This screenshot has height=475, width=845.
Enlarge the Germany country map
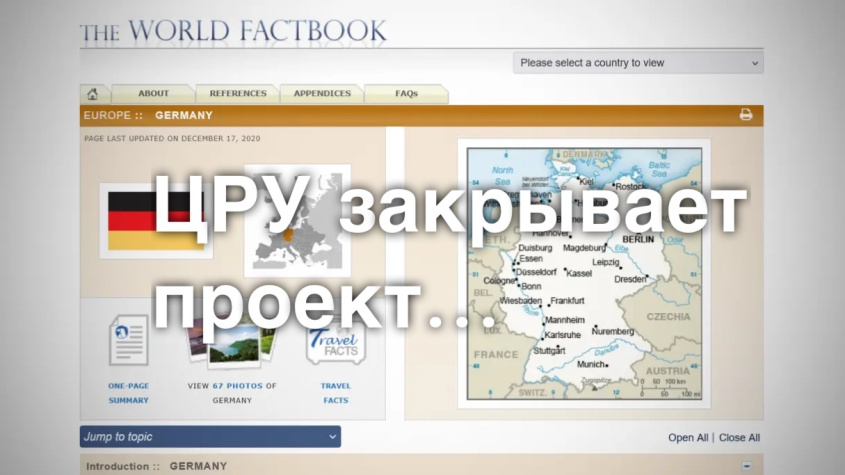click(584, 274)
